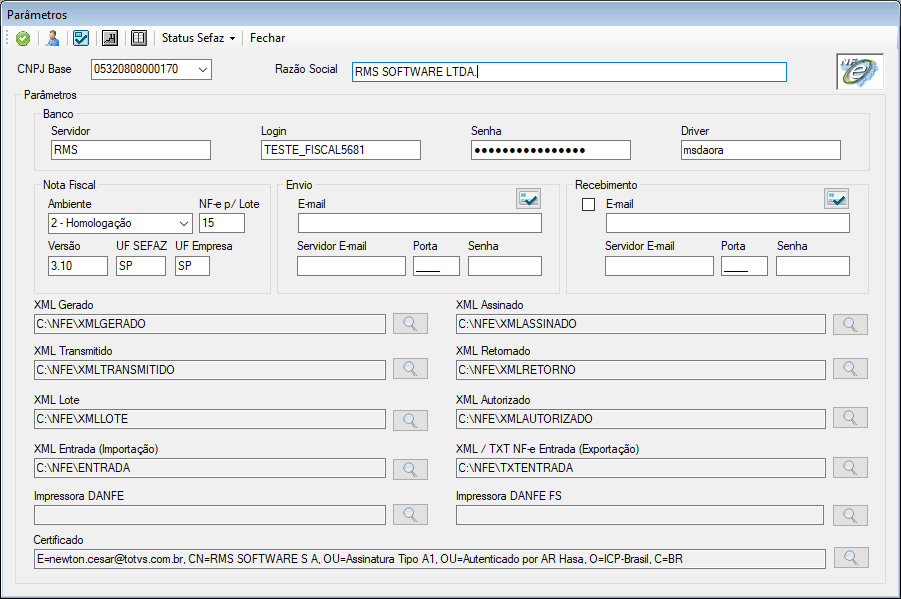Search for Impressora DANFE FS printer

[x=850, y=516]
